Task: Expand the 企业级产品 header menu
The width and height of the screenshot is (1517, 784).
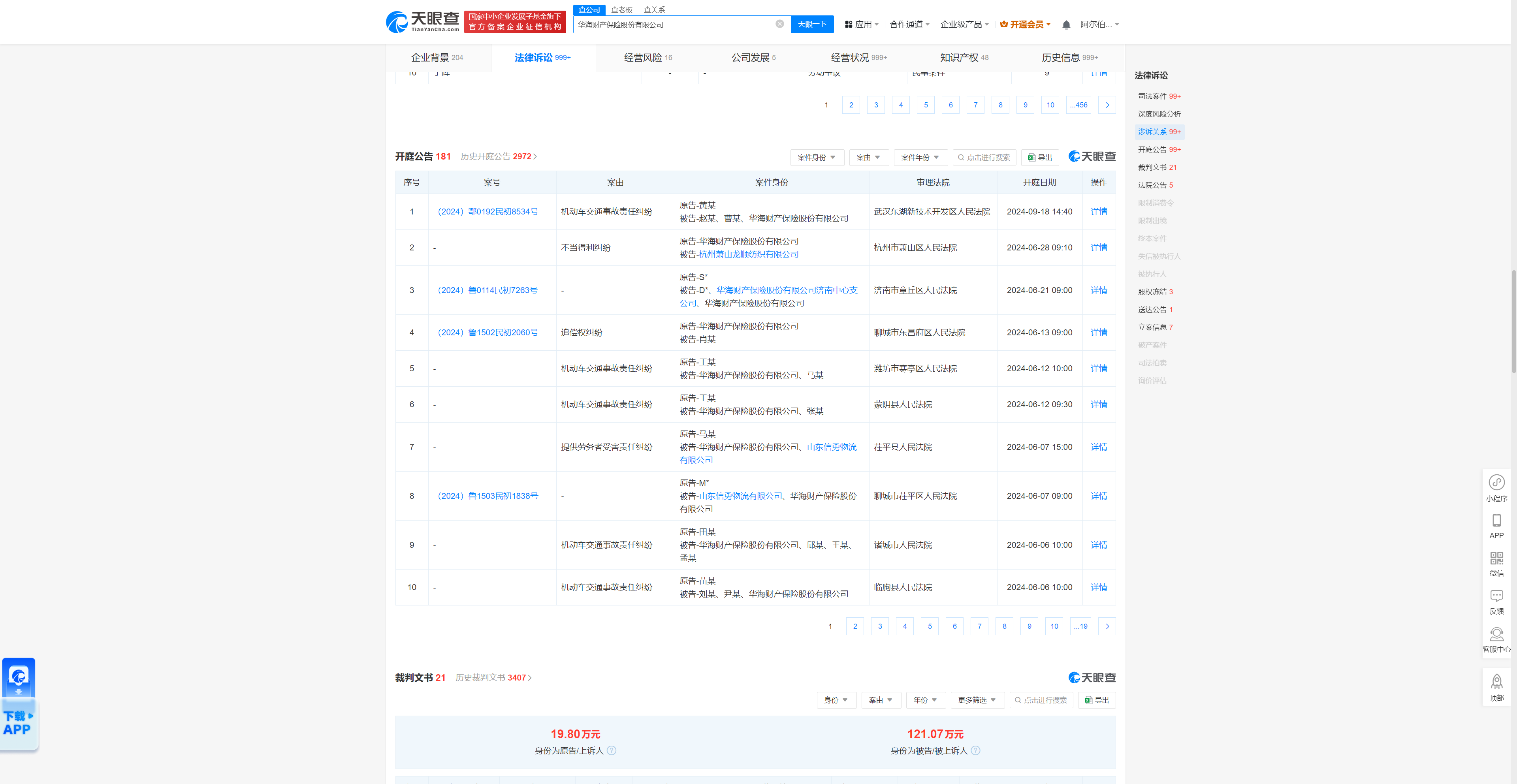Action: (x=964, y=25)
